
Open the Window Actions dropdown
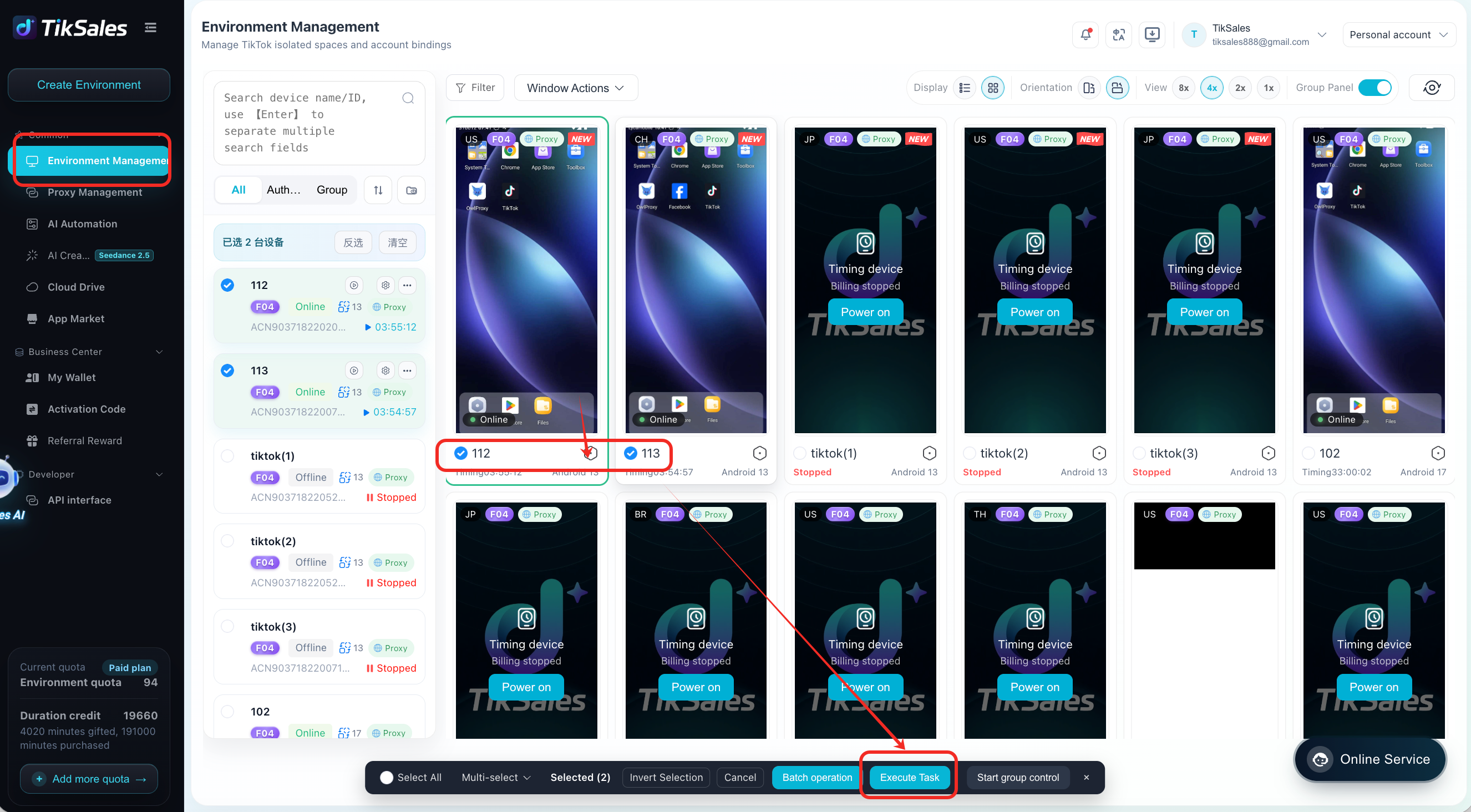click(x=576, y=88)
